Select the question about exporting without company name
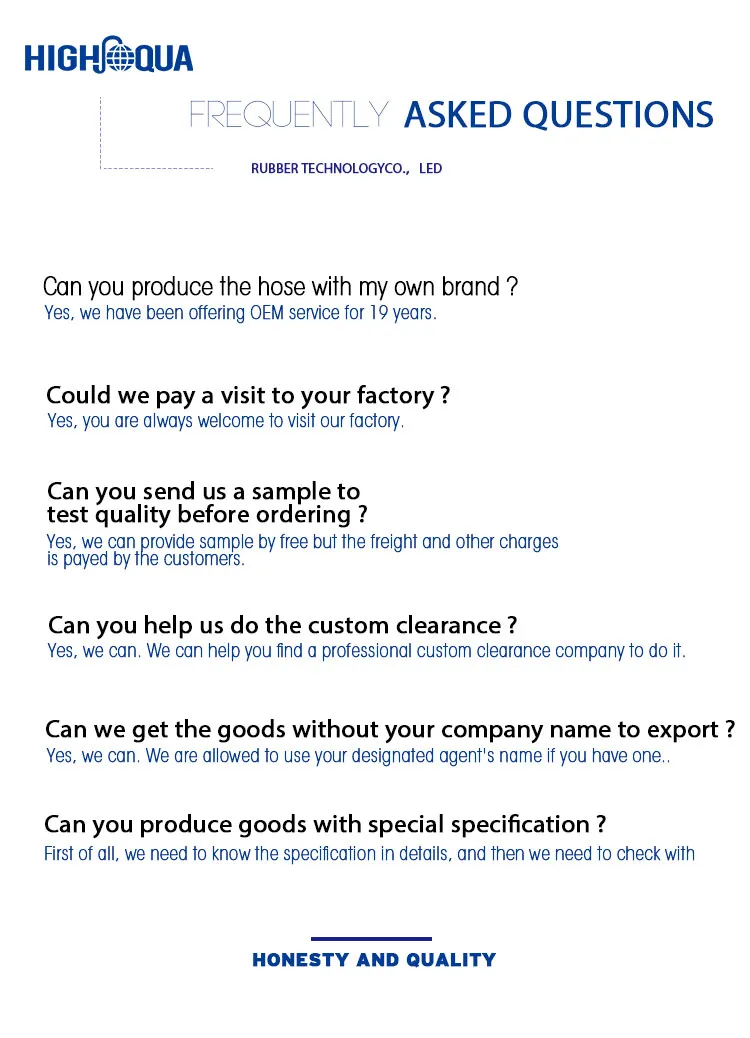 (x=390, y=729)
